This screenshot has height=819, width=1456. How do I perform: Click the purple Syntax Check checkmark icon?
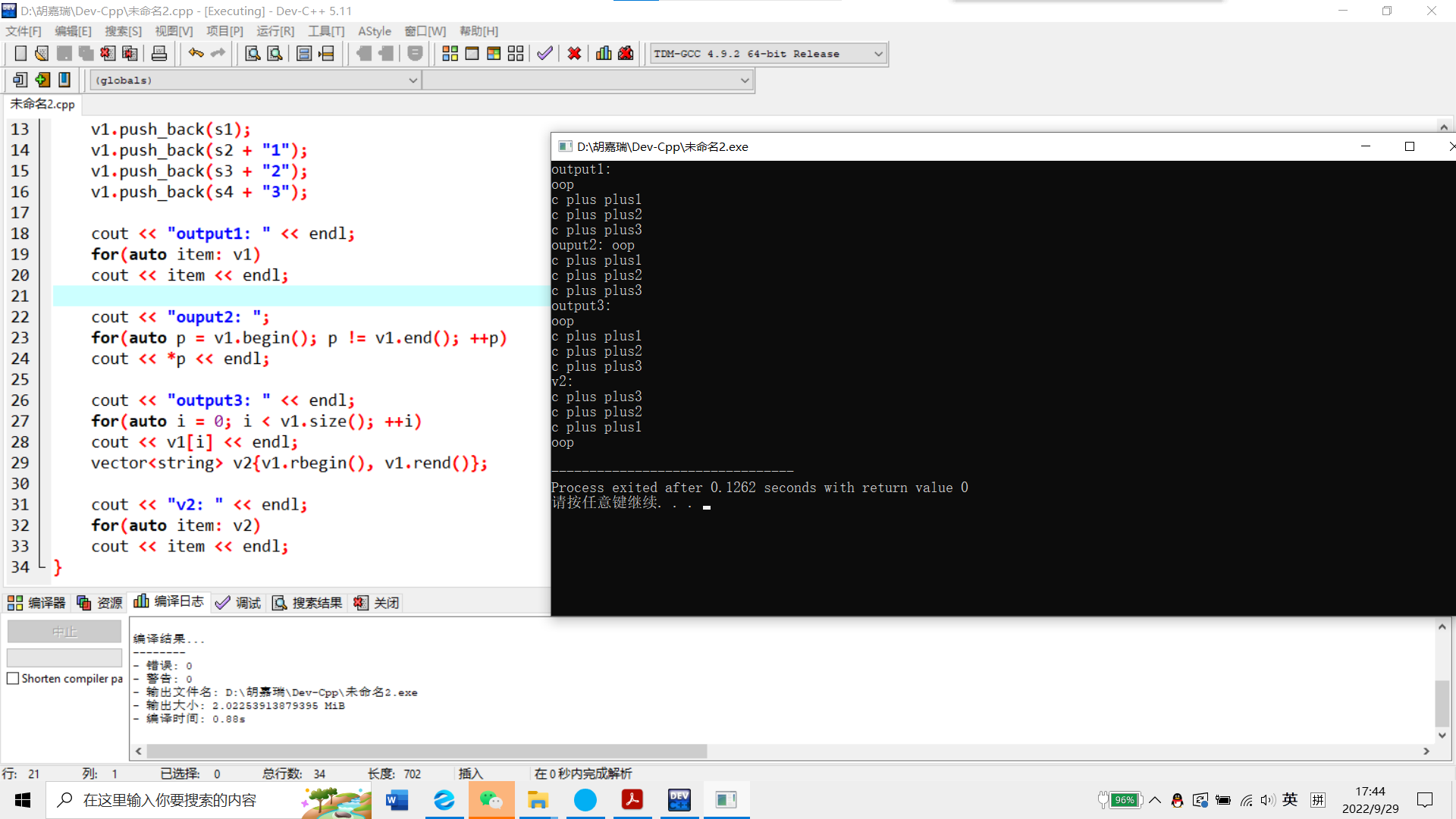tap(544, 54)
